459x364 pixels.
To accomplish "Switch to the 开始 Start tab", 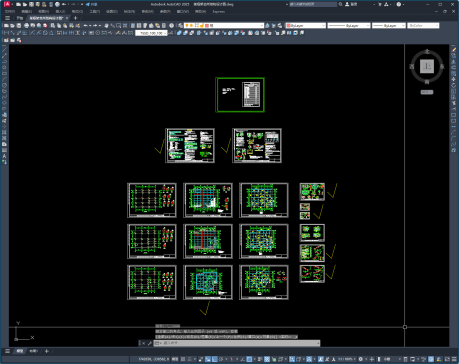I will [x=20, y=18].
